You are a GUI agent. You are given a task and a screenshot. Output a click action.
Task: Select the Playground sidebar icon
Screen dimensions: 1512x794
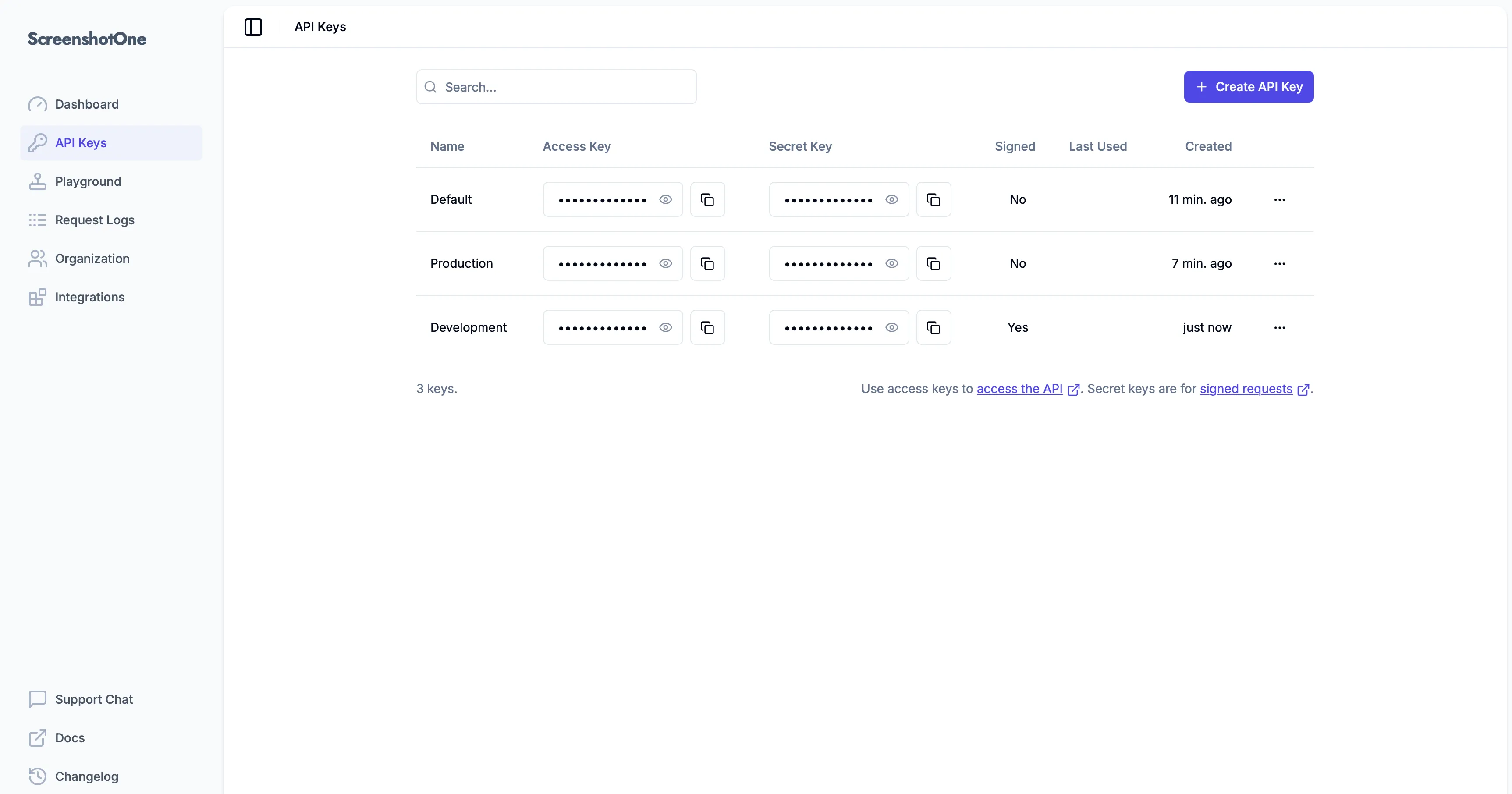tap(38, 181)
